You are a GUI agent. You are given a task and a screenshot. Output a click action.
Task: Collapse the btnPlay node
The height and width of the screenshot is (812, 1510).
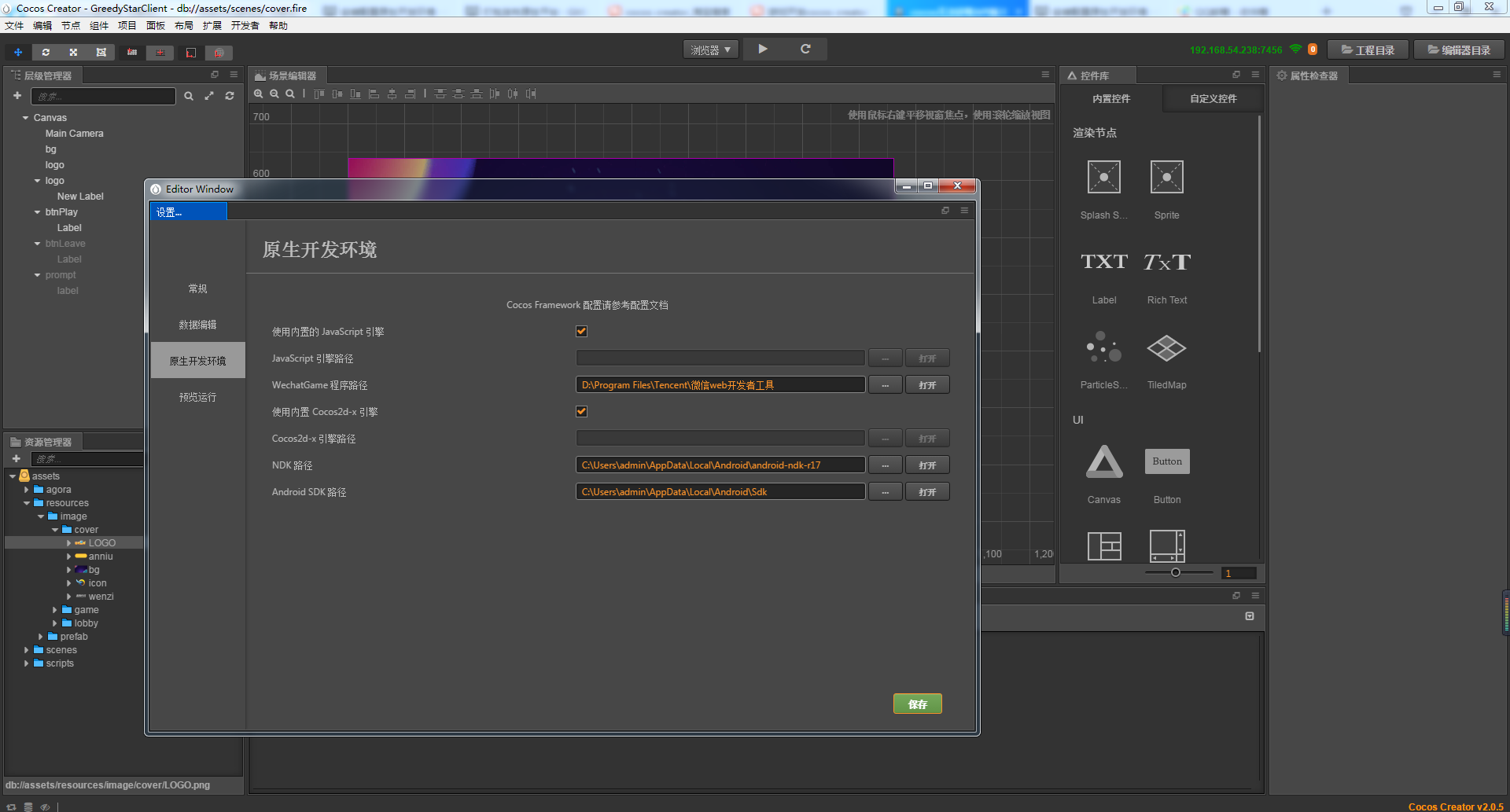37,212
